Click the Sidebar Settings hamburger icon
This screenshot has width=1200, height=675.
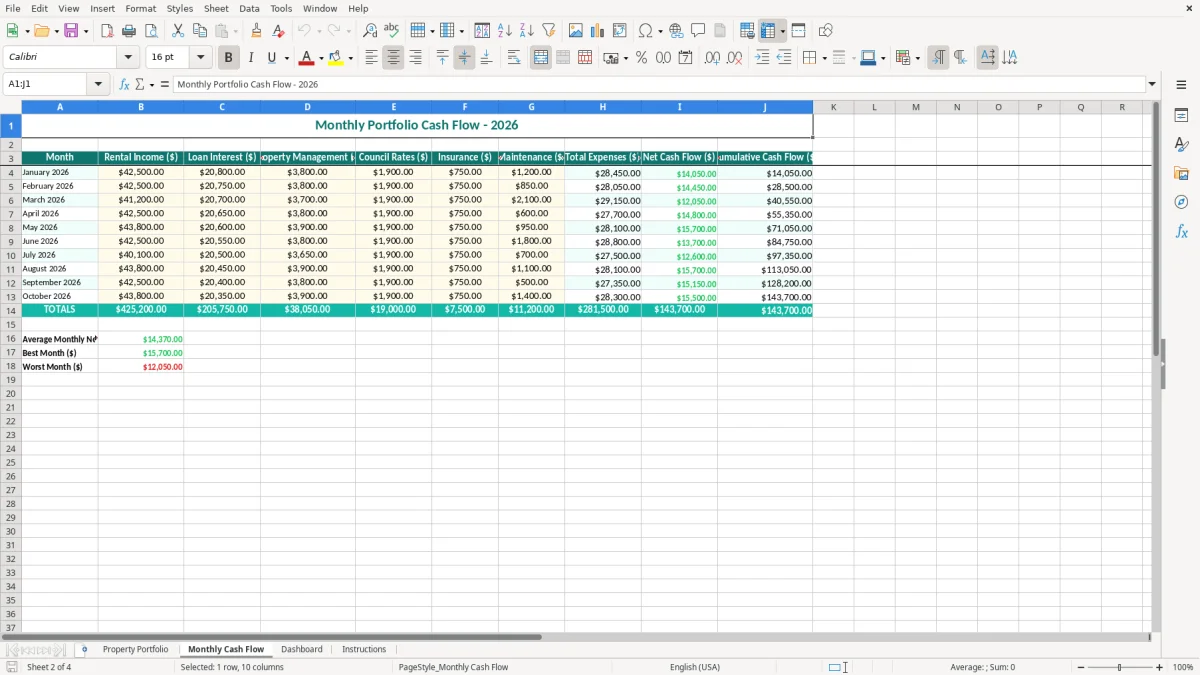[x=1181, y=85]
